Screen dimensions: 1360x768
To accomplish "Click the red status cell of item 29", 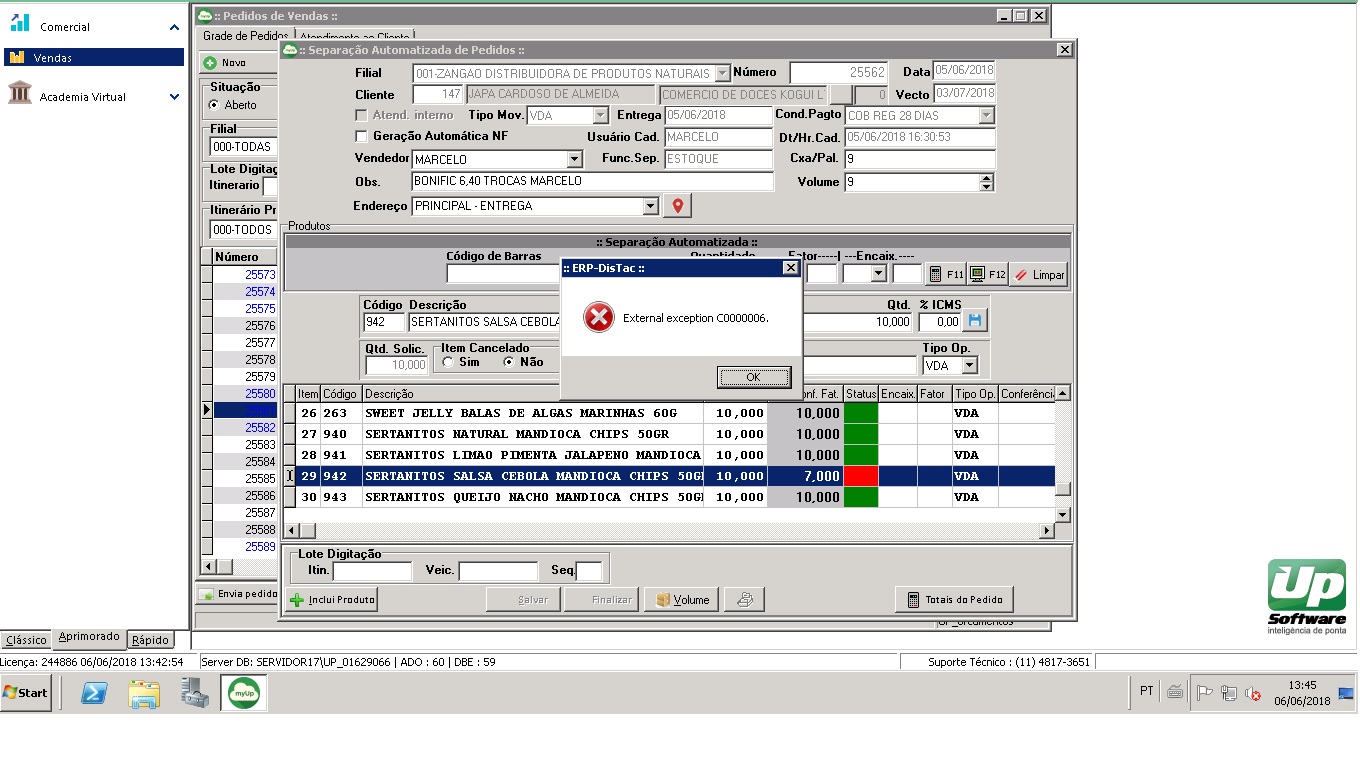I will point(860,476).
